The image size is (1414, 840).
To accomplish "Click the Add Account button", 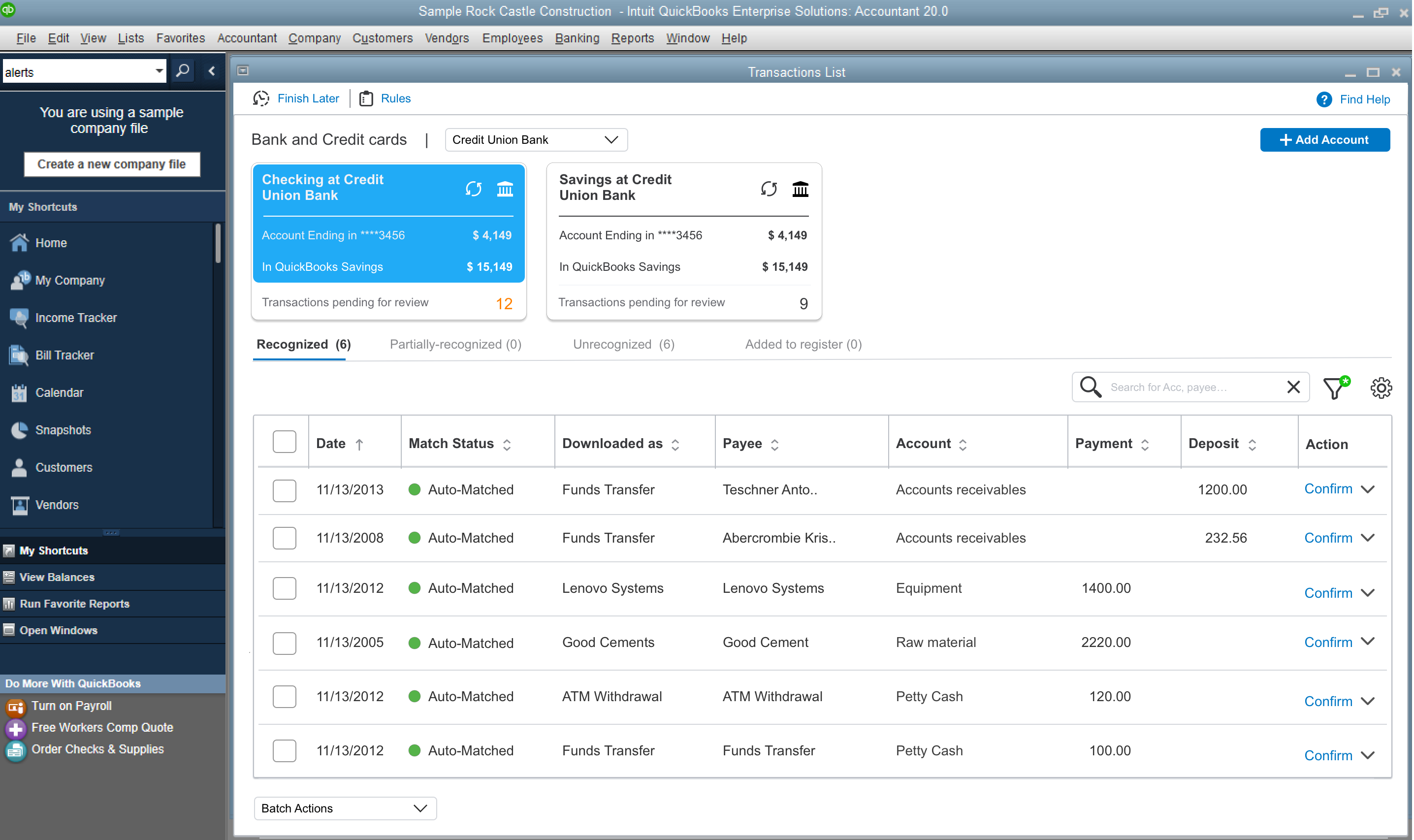I will [1325, 139].
